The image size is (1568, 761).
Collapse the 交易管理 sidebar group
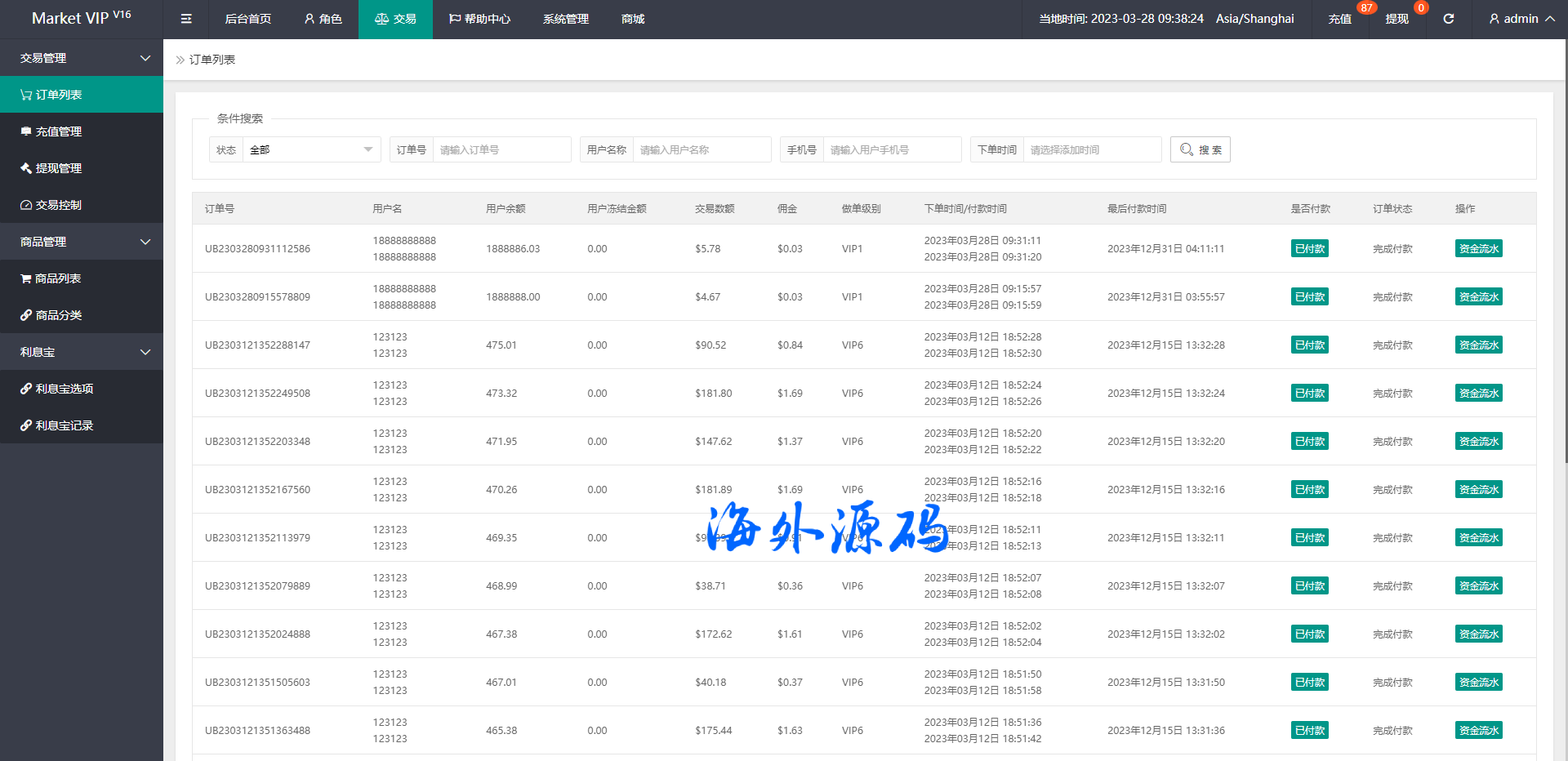pos(82,58)
